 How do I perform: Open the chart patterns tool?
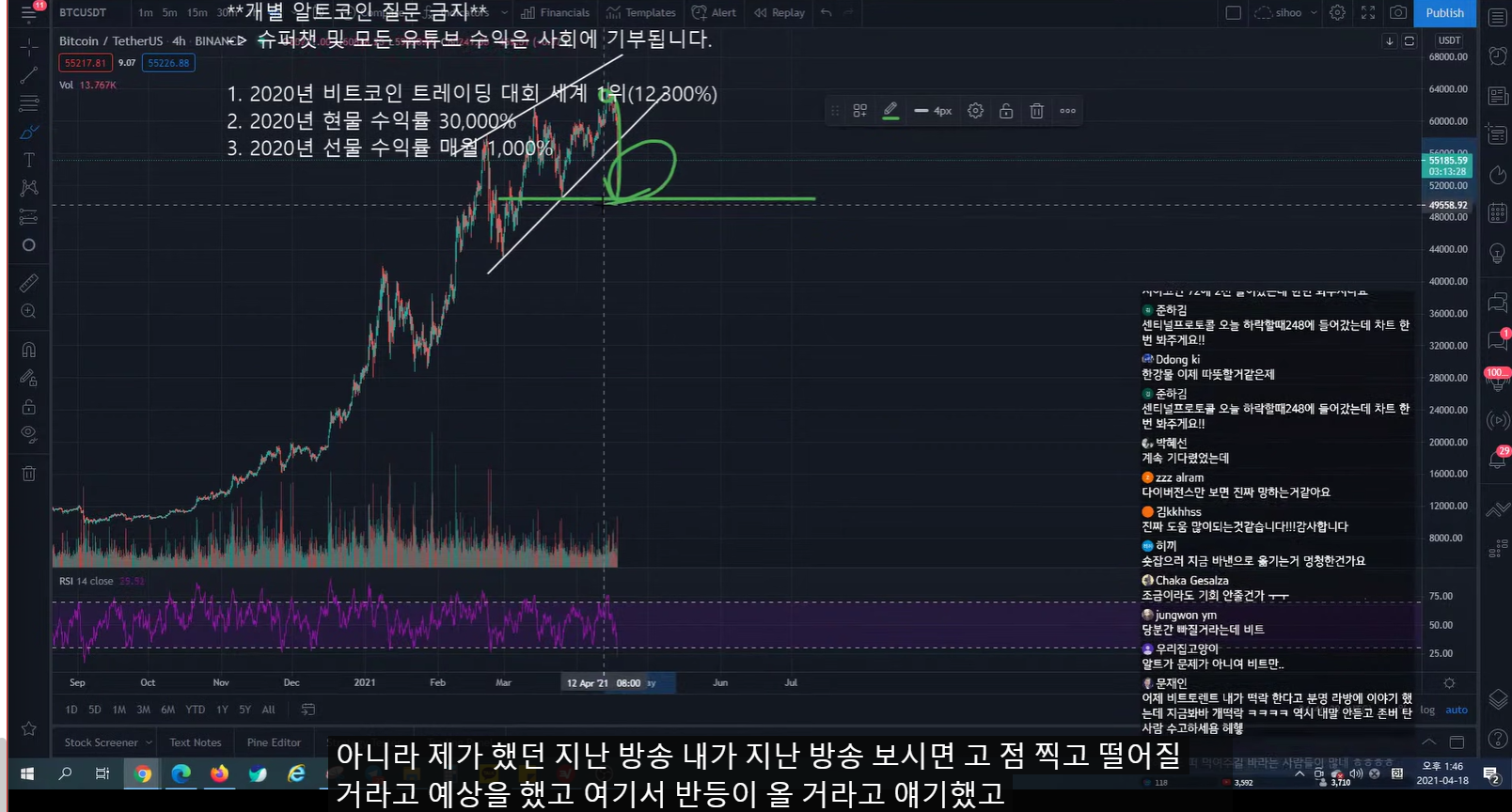point(29,188)
